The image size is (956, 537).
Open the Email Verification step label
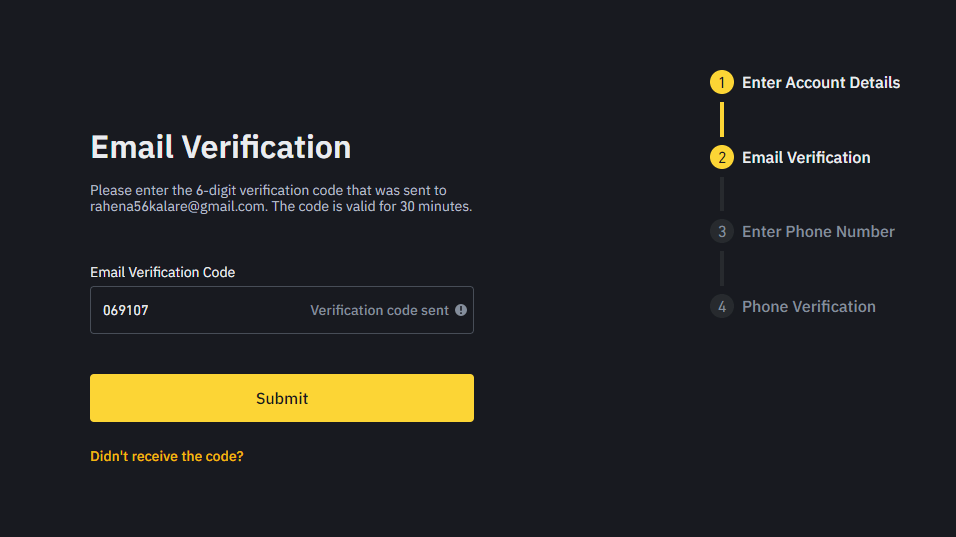806,157
